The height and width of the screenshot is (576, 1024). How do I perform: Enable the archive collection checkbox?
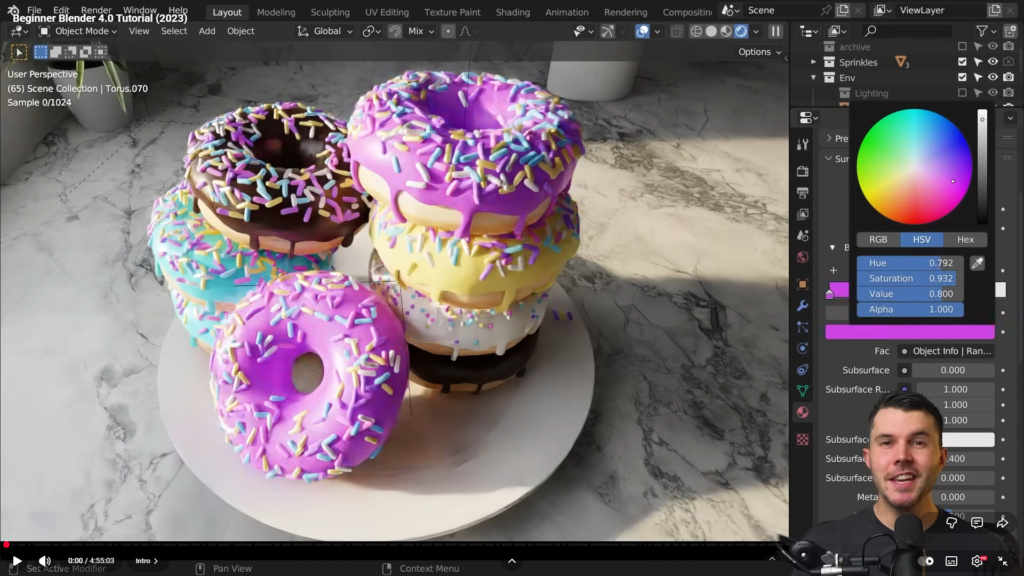pyautogui.click(x=962, y=47)
